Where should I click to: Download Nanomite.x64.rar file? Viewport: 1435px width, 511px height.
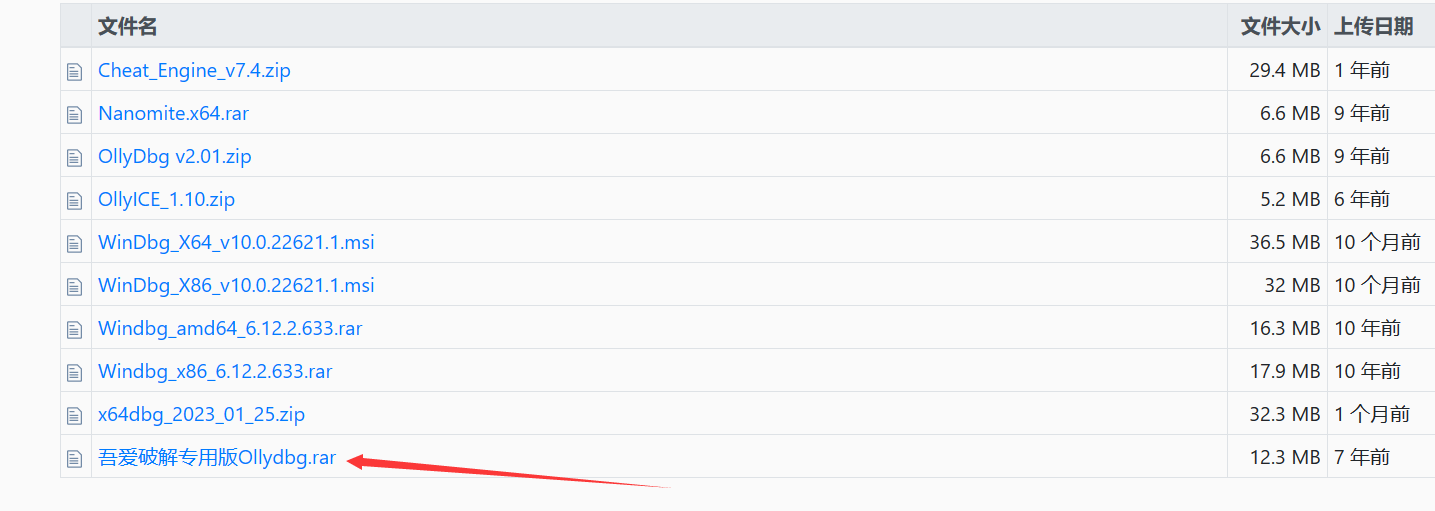pos(173,114)
